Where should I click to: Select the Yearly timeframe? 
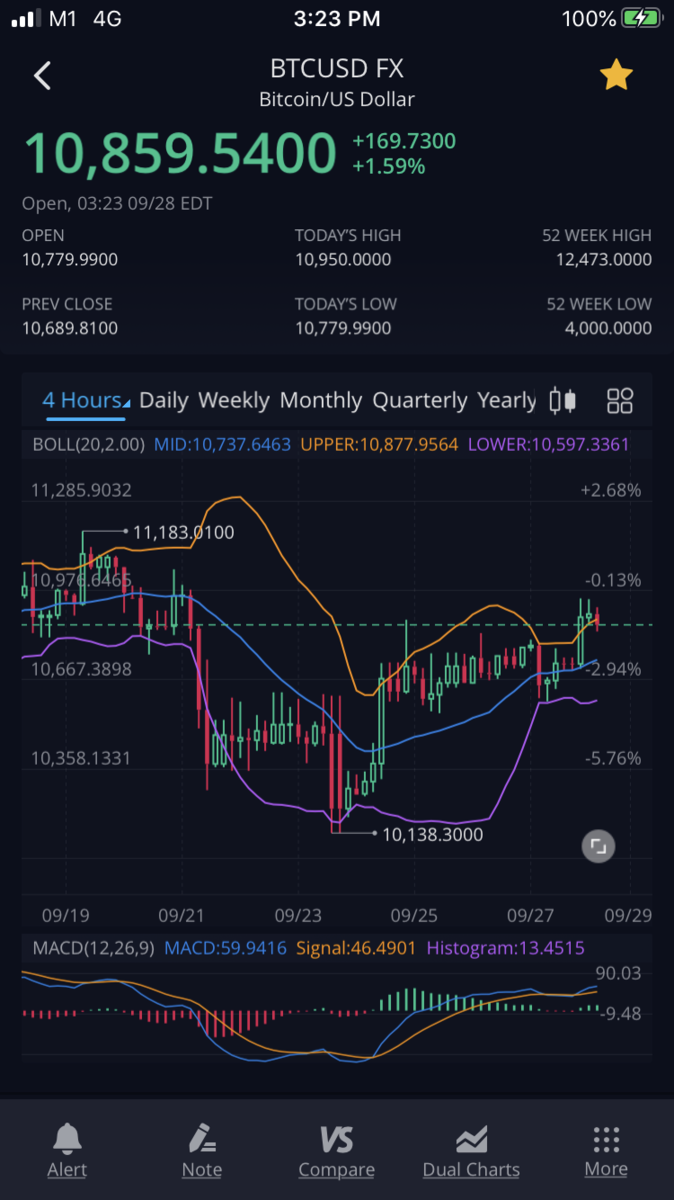(x=507, y=401)
